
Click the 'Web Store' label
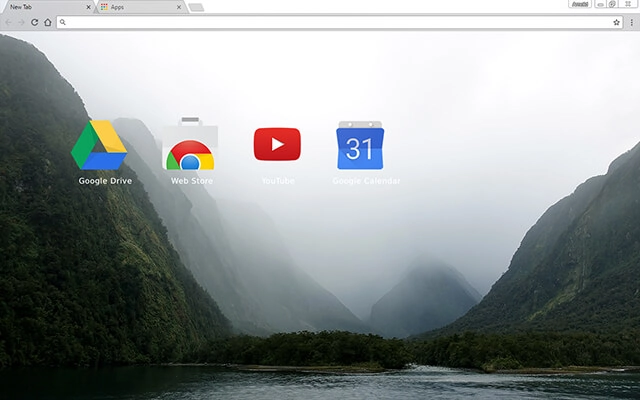point(192,181)
